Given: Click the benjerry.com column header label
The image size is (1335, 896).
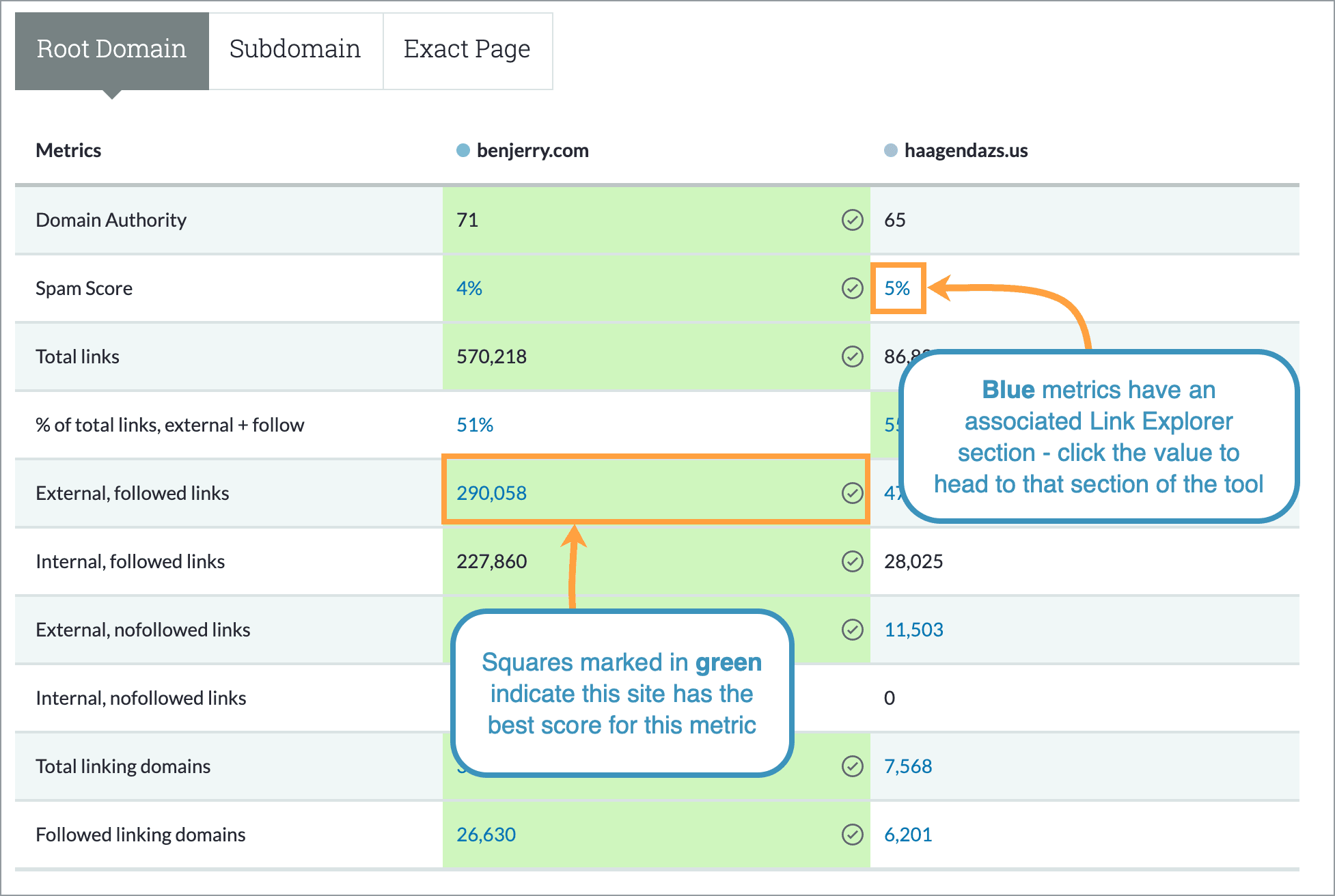Looking at the screenshot, I should 532,150.
